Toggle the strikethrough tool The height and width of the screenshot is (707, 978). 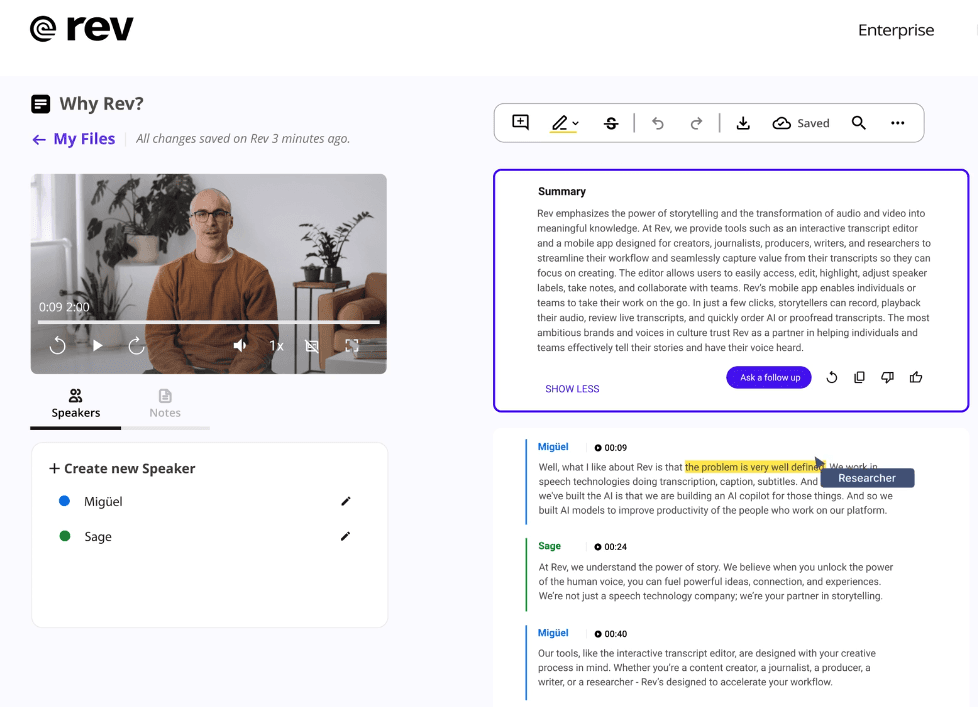(x=611, y=123)
